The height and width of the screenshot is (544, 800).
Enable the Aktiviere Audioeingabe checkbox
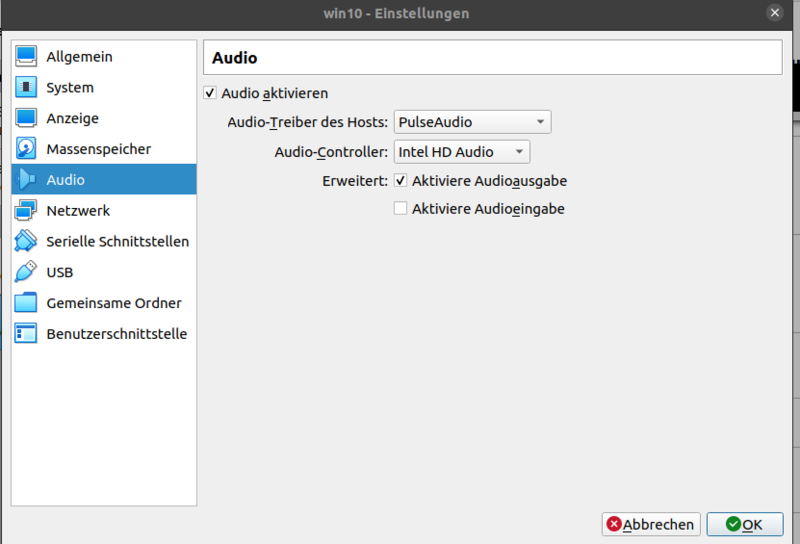point(400,209)
